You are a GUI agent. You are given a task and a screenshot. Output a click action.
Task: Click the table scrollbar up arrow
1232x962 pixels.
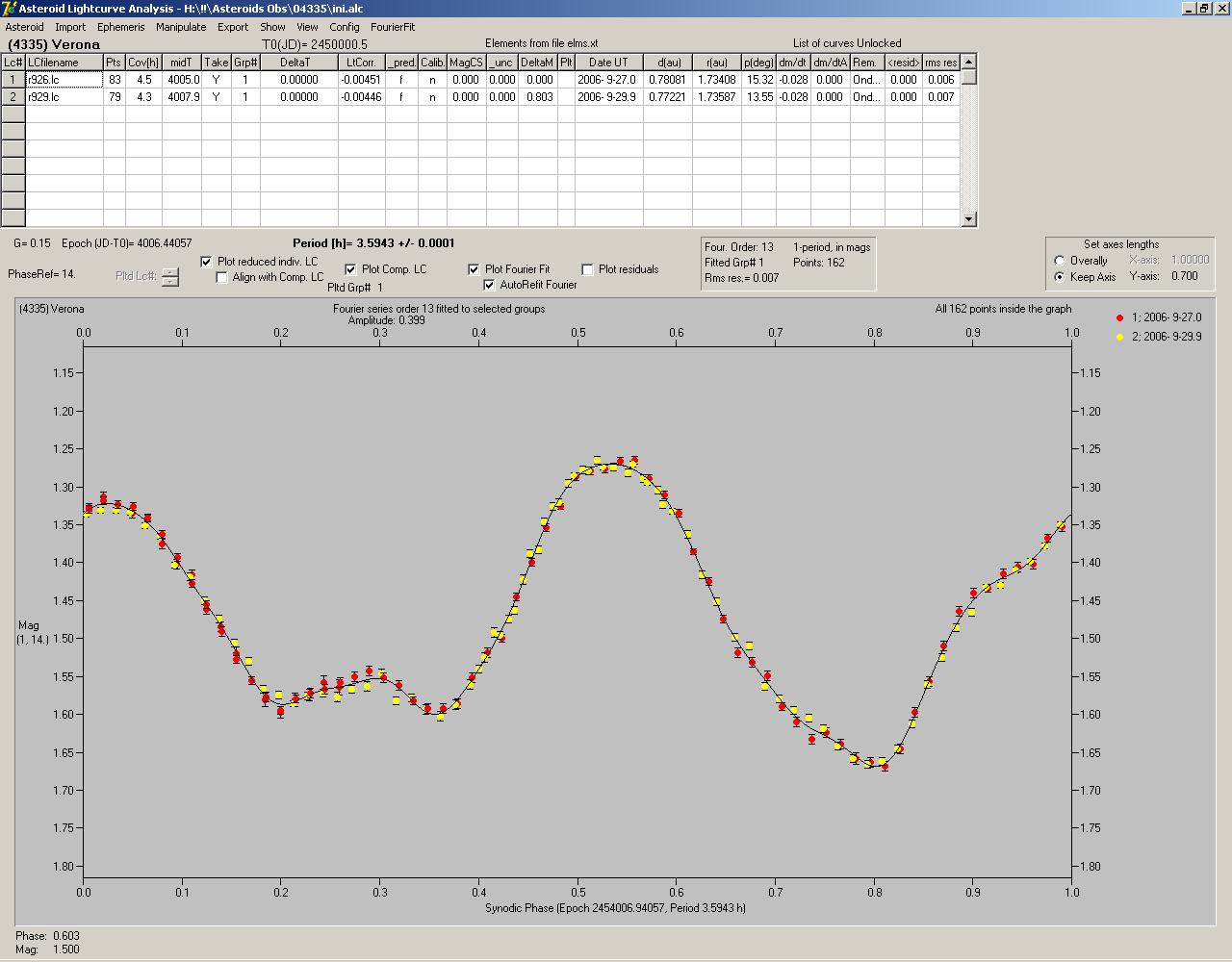969,62
